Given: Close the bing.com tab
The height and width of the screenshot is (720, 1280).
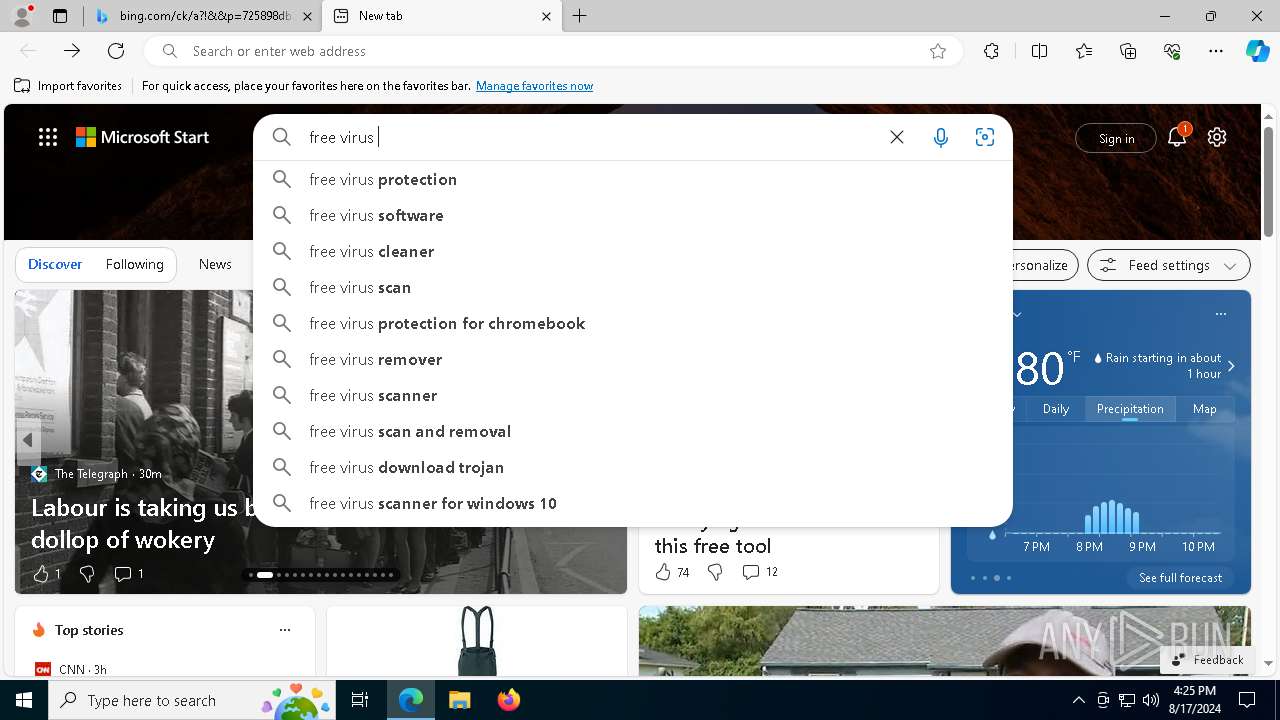Looking at the screenshot, I should 307,16.
